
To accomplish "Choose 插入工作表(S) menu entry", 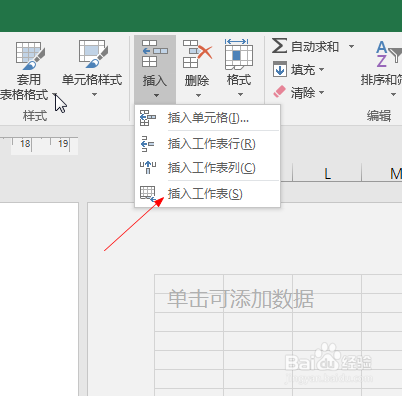I will point(207,194).
